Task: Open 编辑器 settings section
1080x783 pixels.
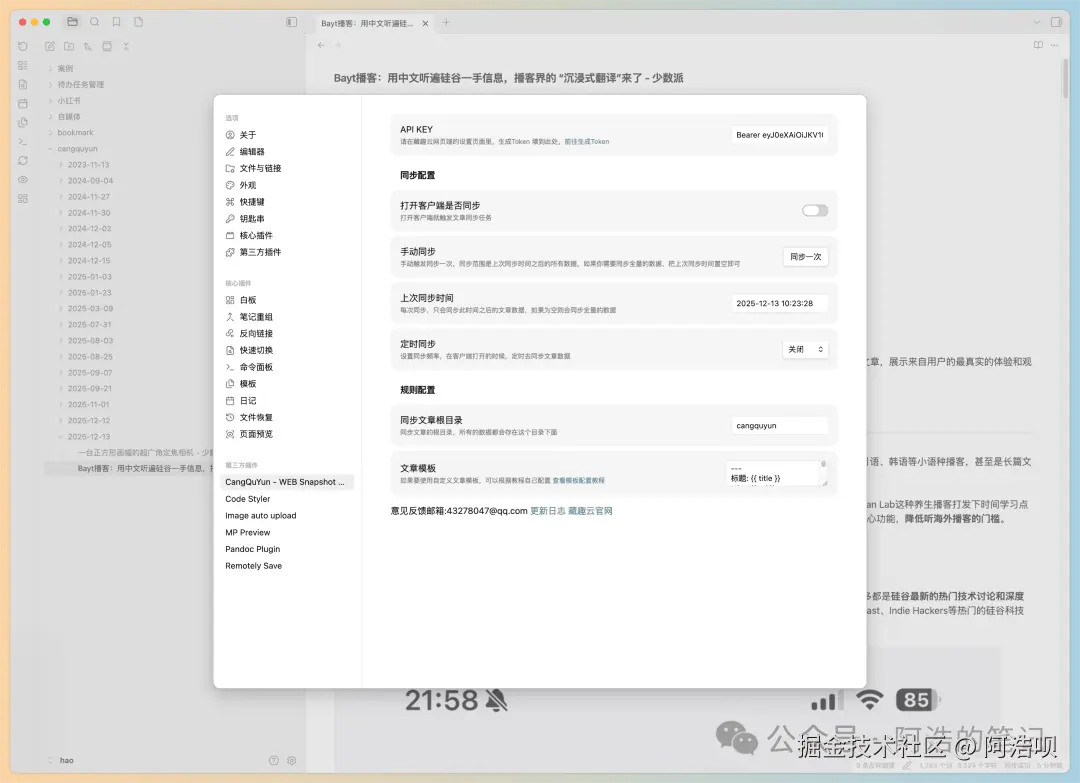Action: pyautogui.click(x=251, y=152)
